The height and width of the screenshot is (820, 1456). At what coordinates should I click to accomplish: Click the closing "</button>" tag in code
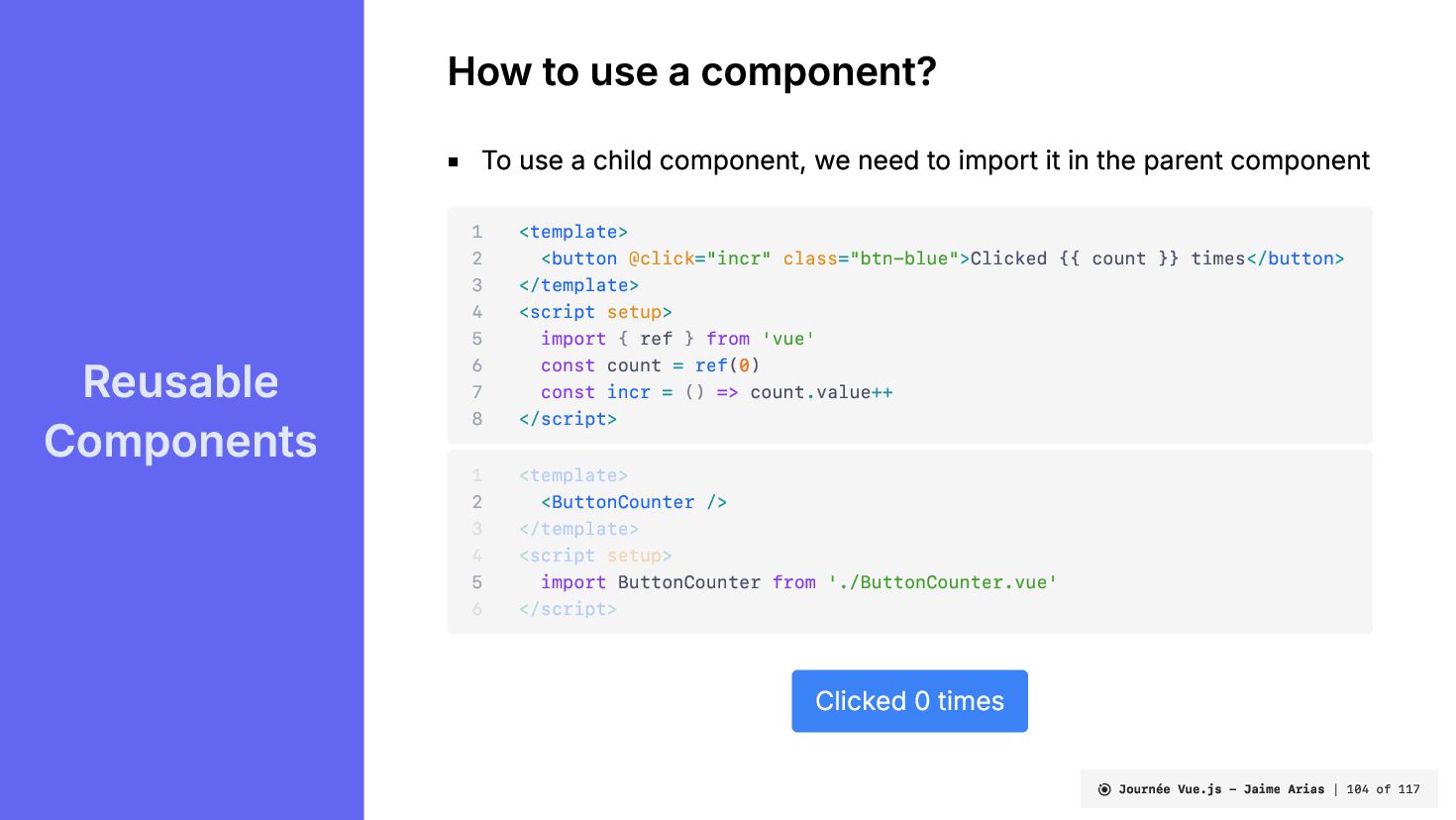click(1295, 258)
